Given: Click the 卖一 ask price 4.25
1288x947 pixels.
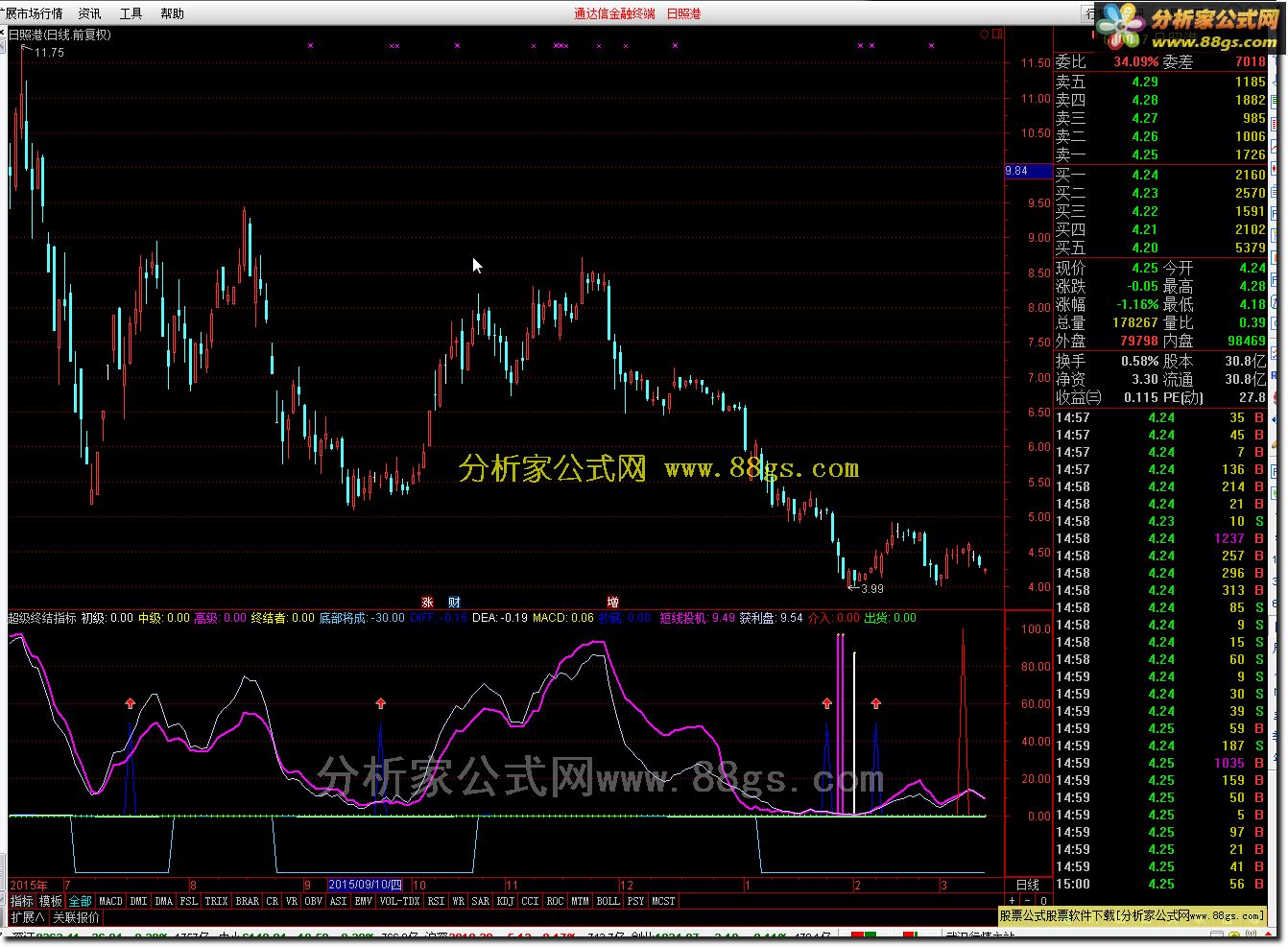Looking at the screenshot, I should point(1145,154).
